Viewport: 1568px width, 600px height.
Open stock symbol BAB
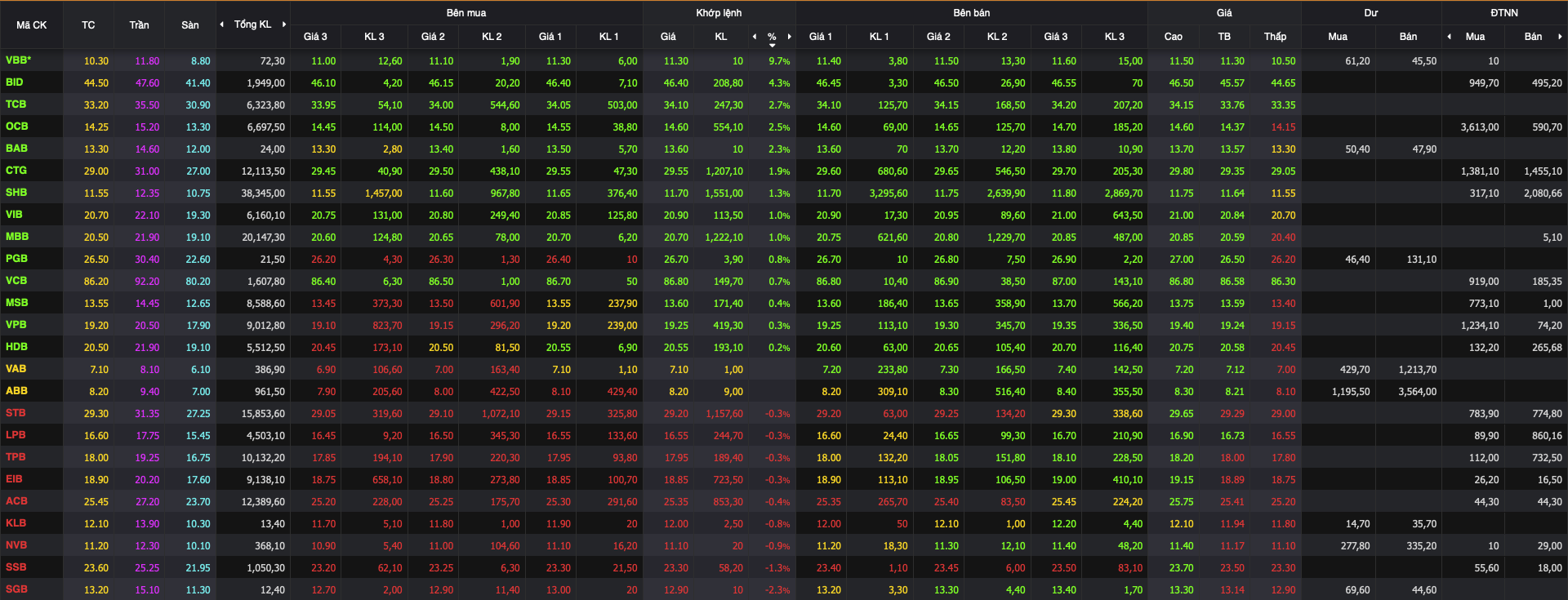point(17,149)
